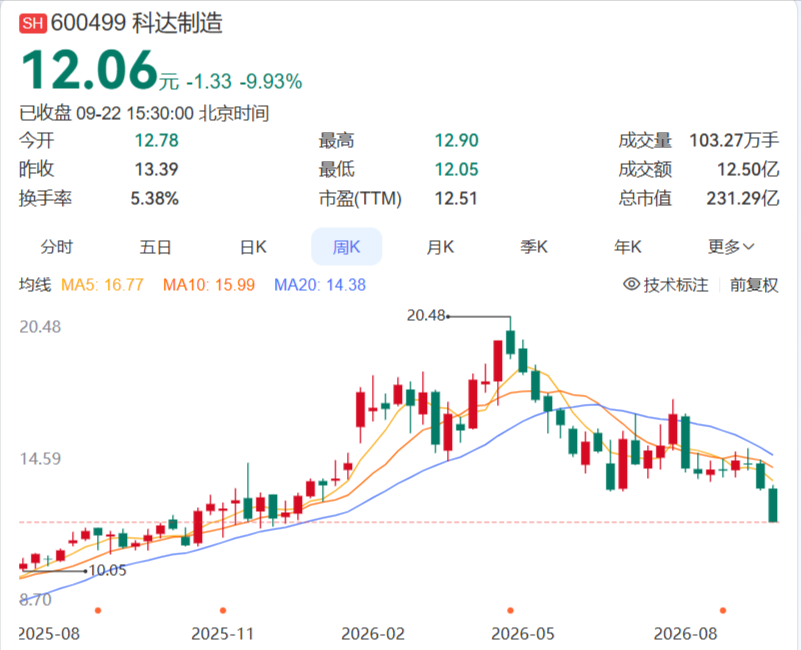801x650 pixels.
Task: Click the orange event dot near 2026-08
Action: [723, 611]
